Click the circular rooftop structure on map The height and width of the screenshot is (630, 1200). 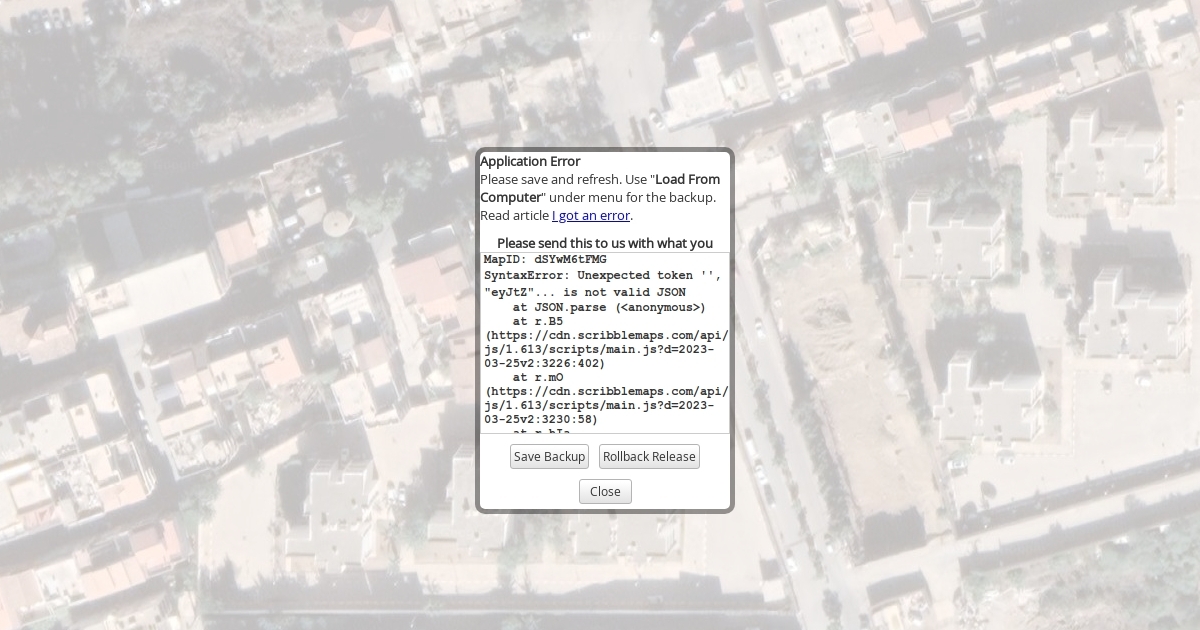[337, 219]
